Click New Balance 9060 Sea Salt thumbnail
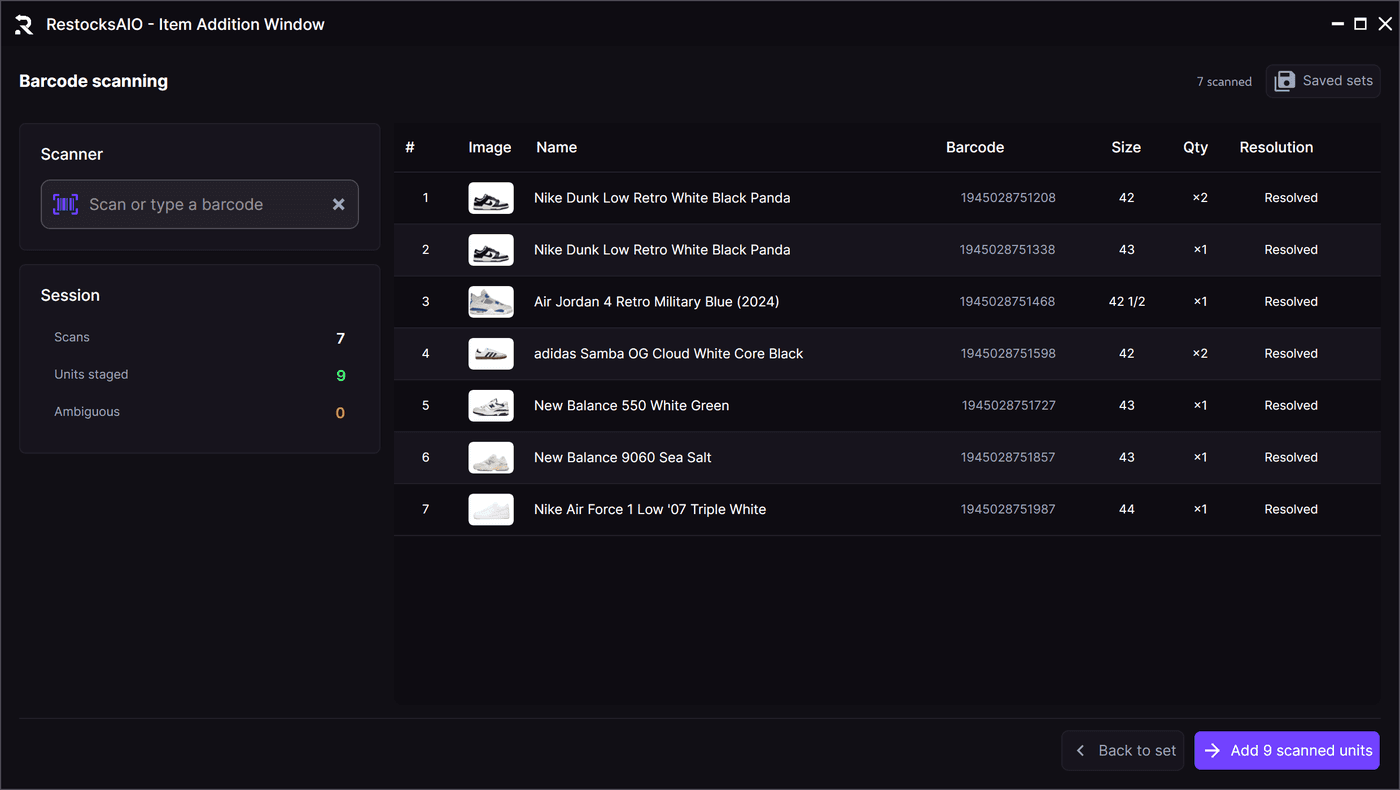The height and width of the screenshot is (790, 1400). click(491, 458)
